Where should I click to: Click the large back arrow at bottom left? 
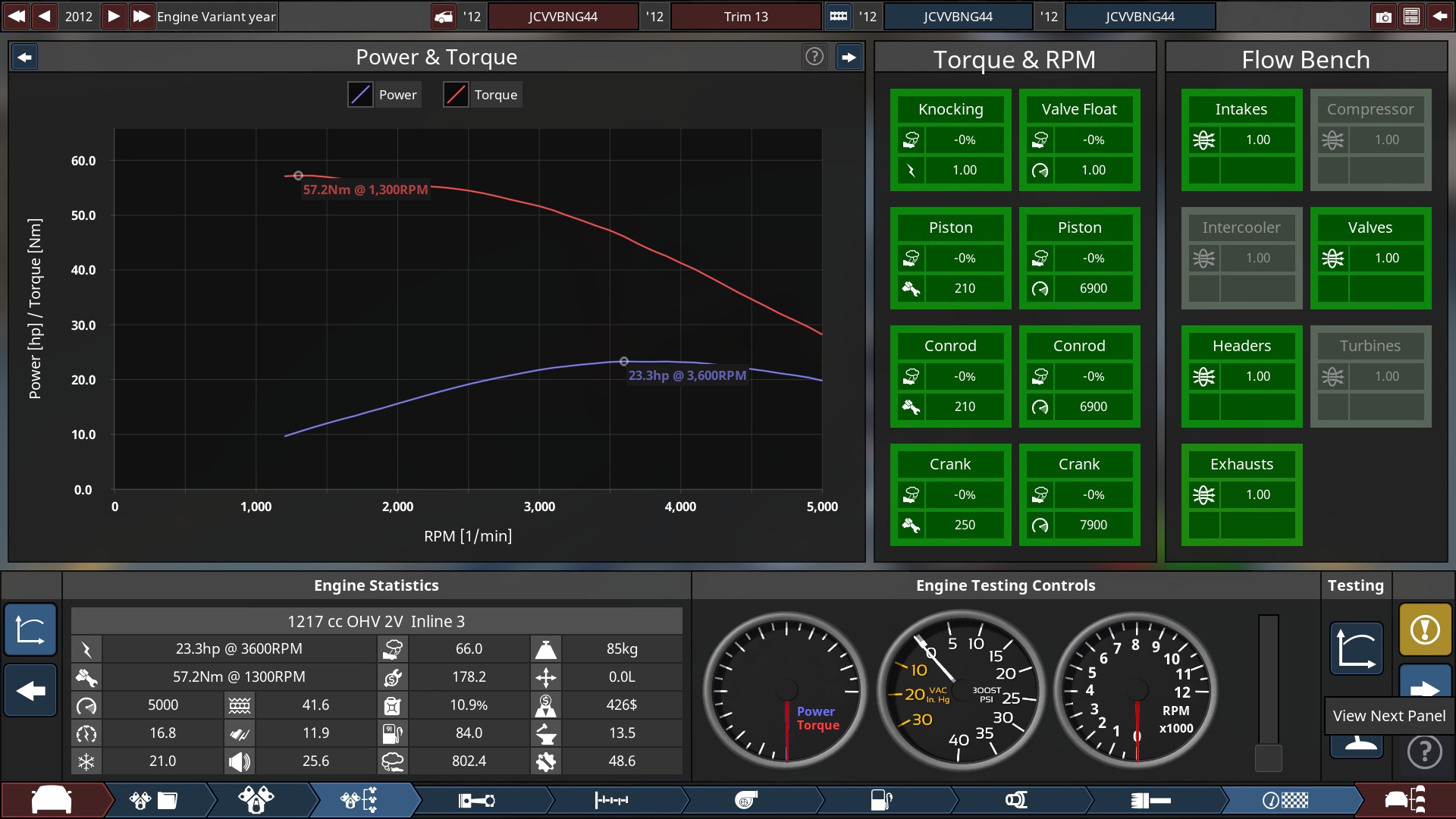tap(30, 690)
